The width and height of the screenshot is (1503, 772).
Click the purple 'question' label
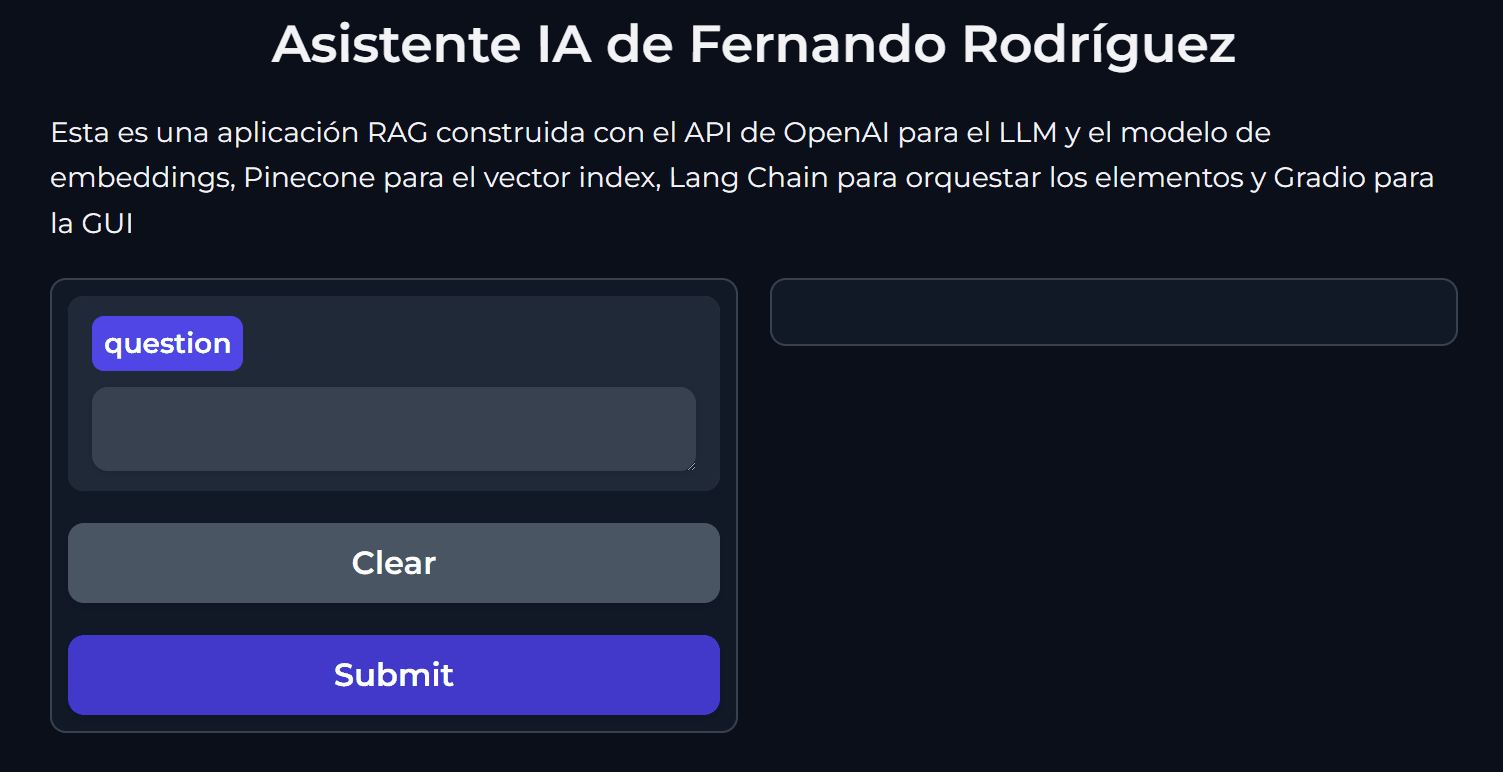tap(167, 344)
